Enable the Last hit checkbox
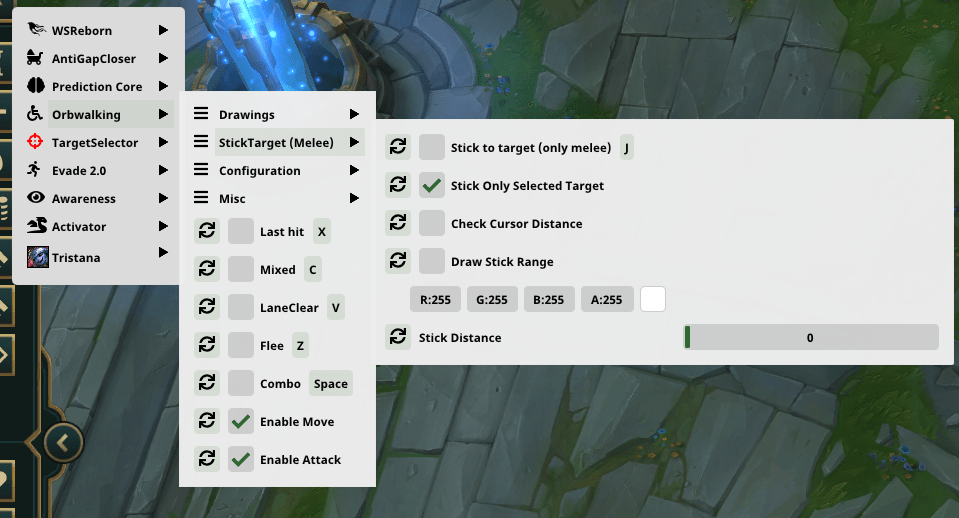This screenshot has height=518, width=959. 240,231
